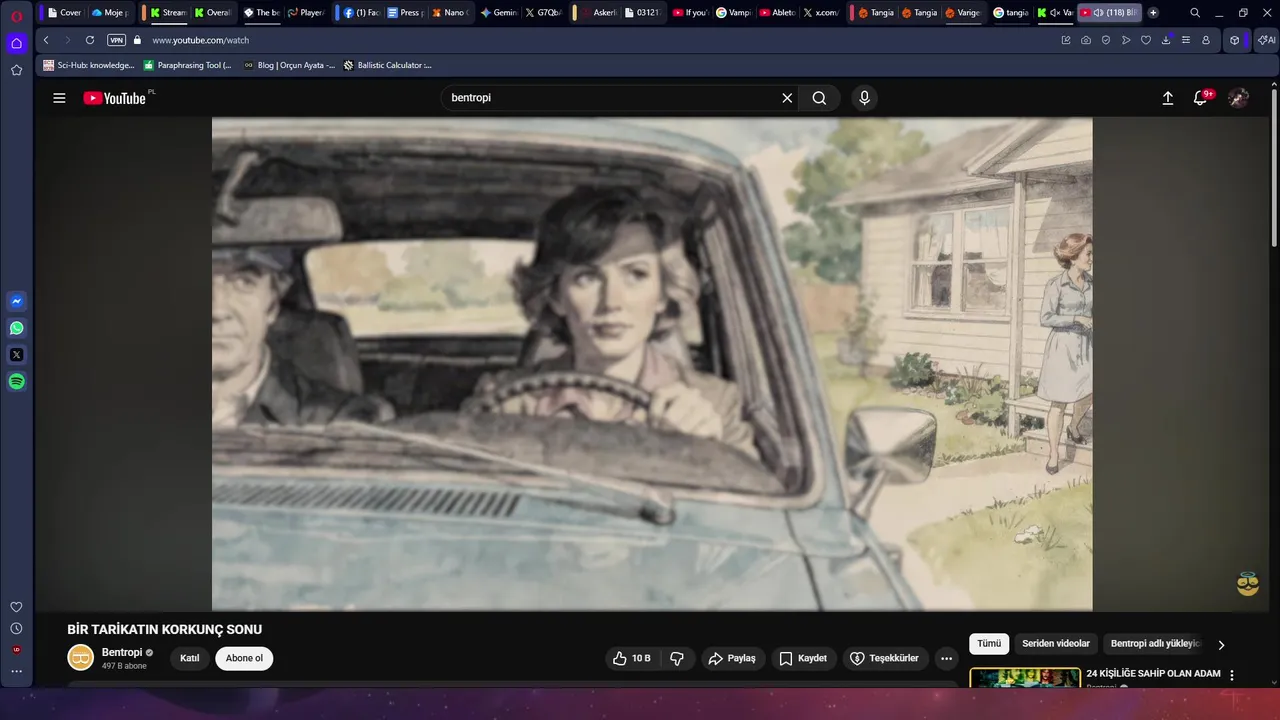The width and height of the screenshot is (1280, 720).
Task: Reload the page
Action: click(x=90, y=40)
